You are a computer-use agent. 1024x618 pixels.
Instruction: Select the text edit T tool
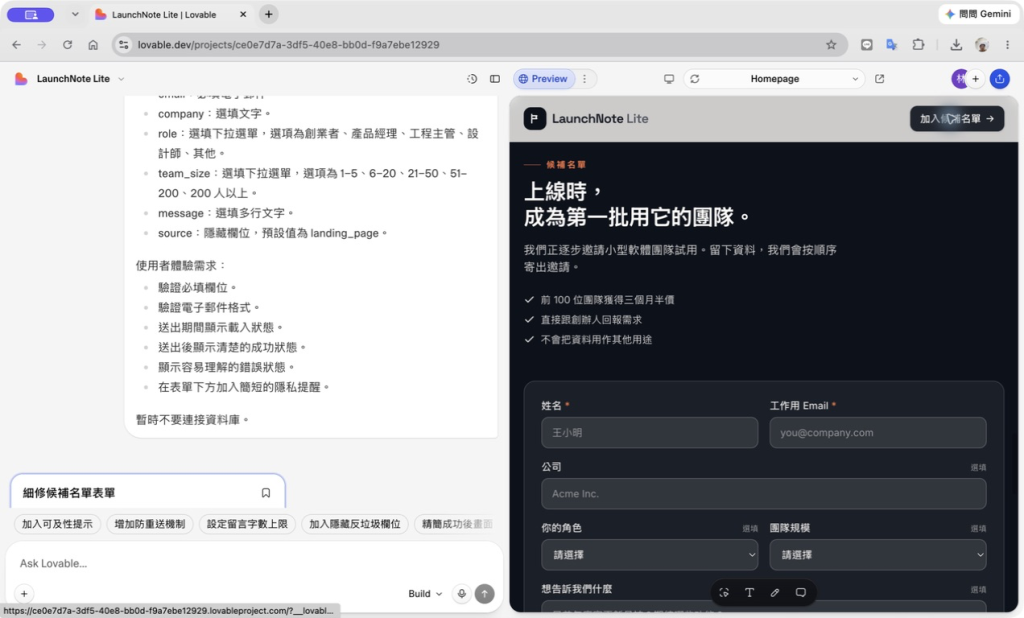749,593
